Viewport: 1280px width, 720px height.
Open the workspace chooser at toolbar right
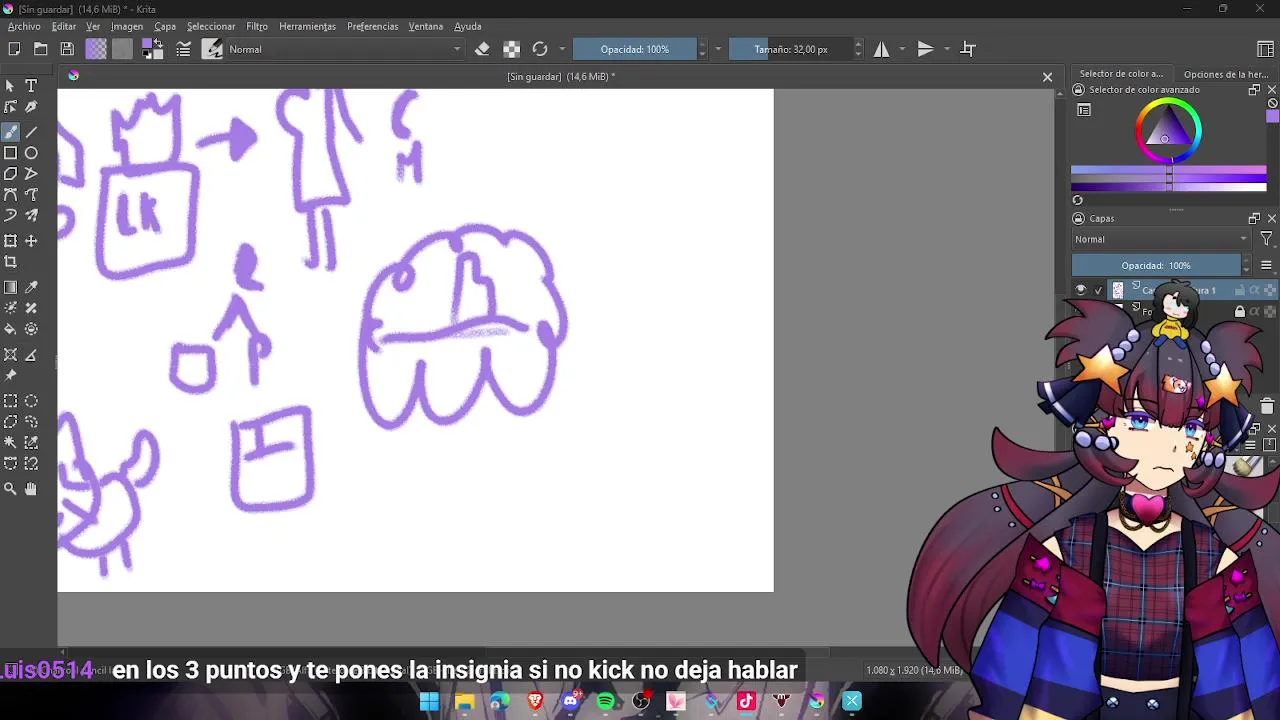tap(1265, 49)
